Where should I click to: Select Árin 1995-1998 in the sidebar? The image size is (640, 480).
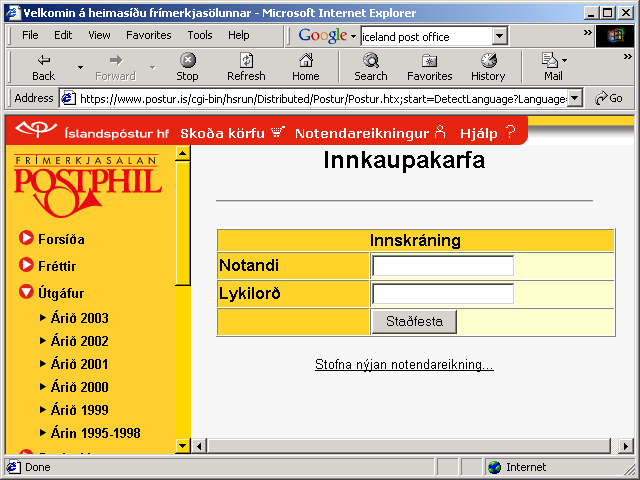click(96, 433)
